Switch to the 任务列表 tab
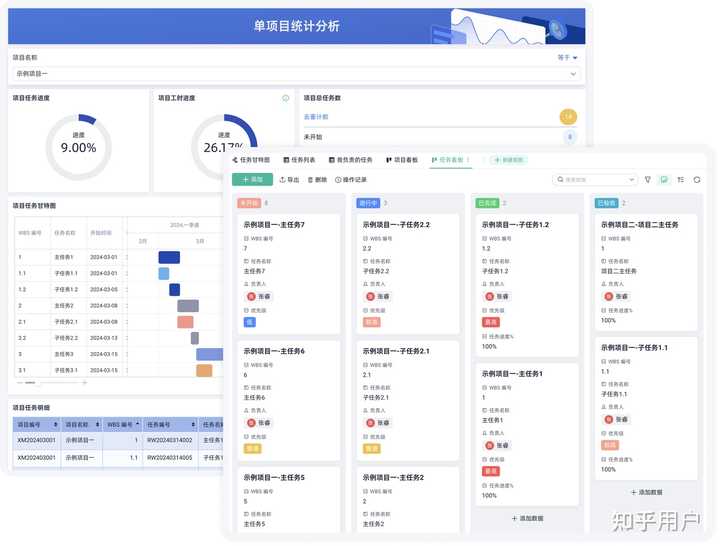This screenshot has width=720, height=546. [299, 160]
